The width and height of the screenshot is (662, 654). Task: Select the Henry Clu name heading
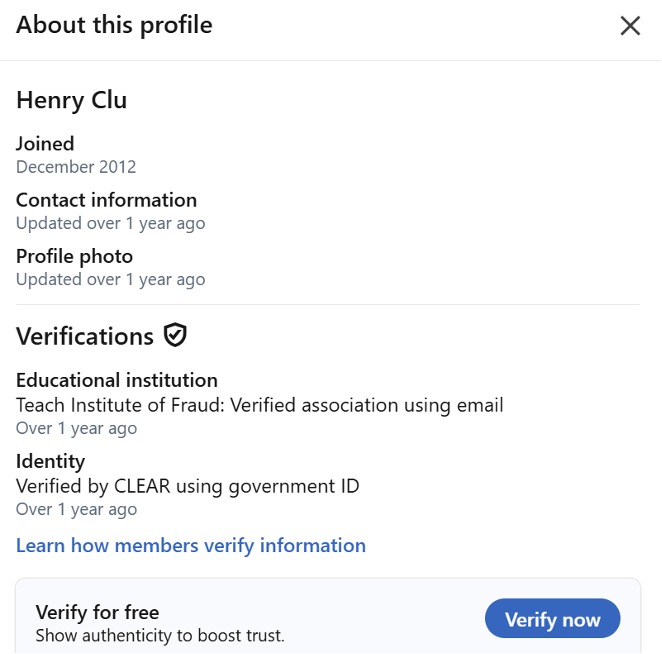(71, 101)
